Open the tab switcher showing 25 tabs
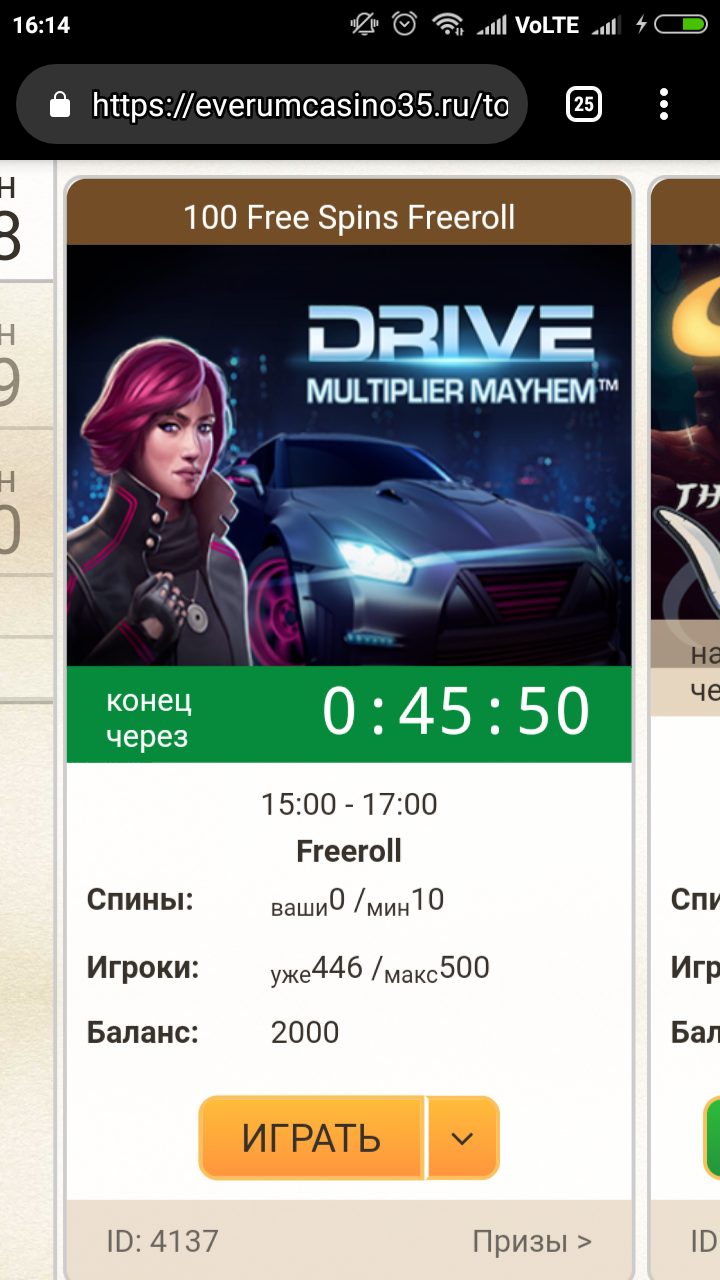This screenshot has width=720, height=1280. click(584, 104)
